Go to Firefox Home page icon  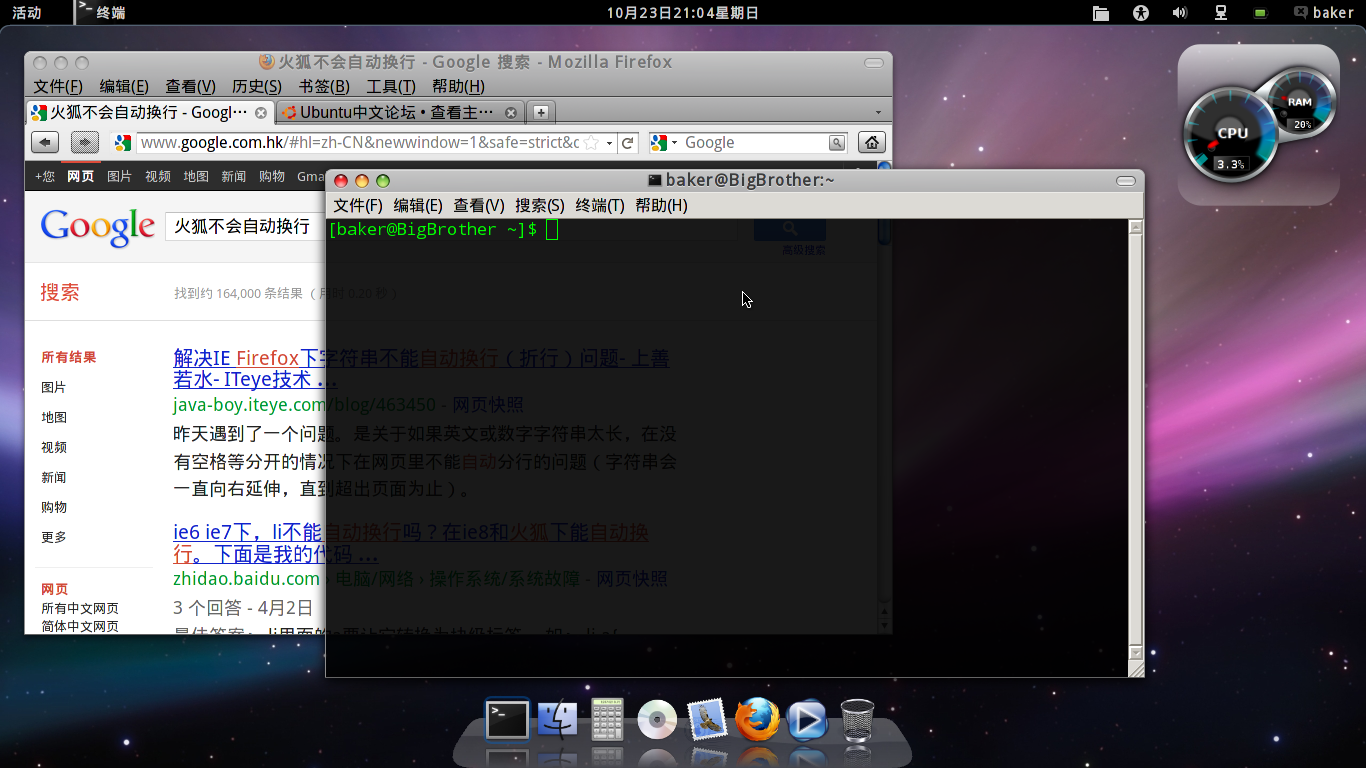872,143
